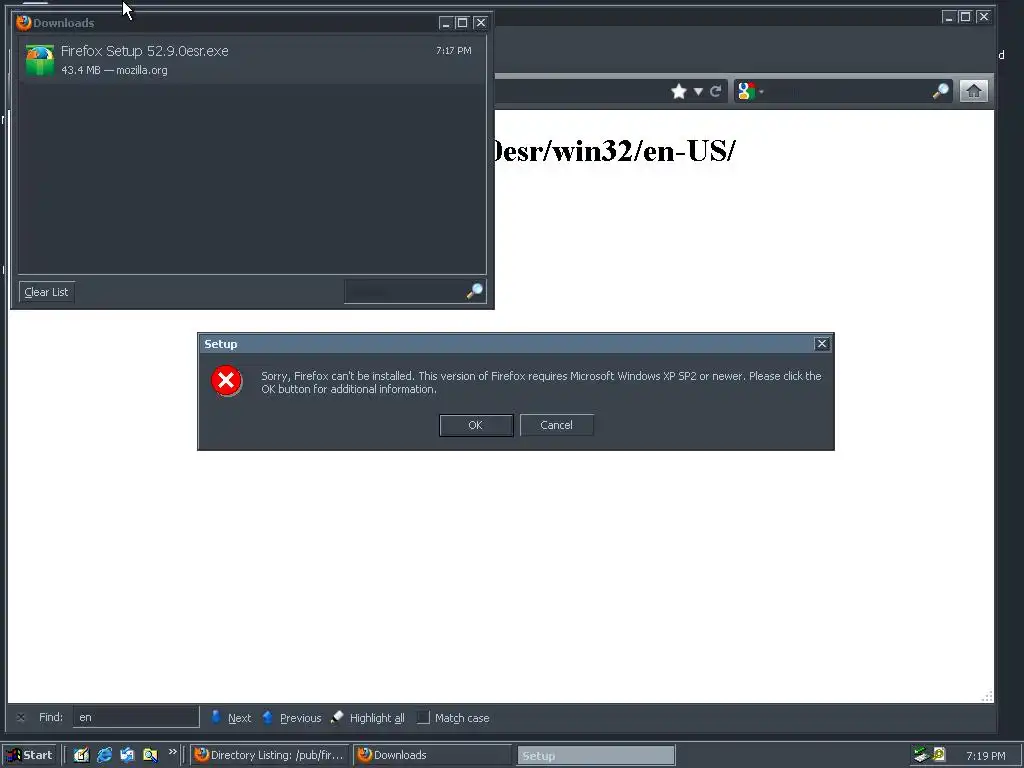Click the bookmark star in Firefox's address bar
Screen dimensions: 1024x768
[679, 91]
